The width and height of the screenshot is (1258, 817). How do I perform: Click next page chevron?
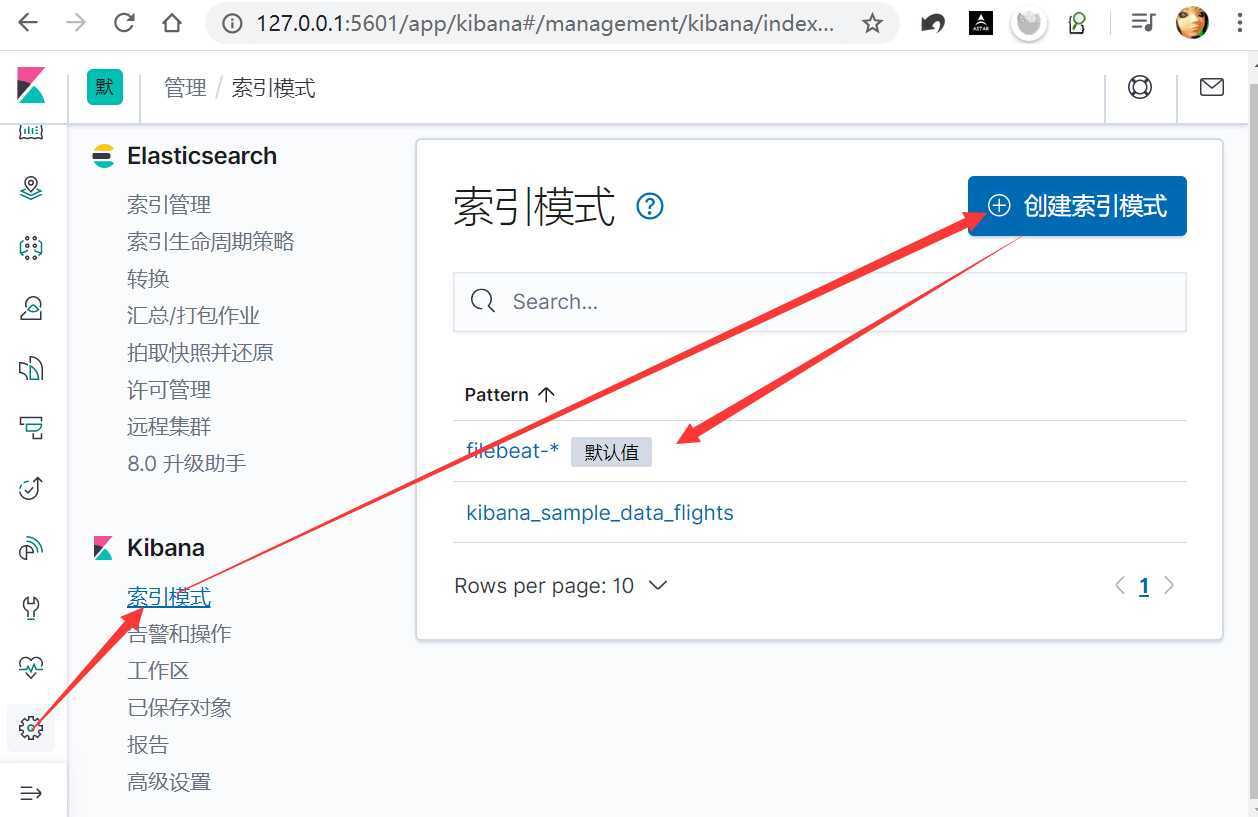pos(1169,586)
